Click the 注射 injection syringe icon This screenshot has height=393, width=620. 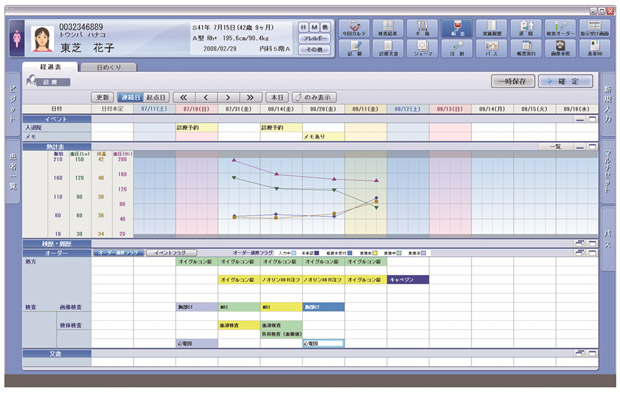457,48
